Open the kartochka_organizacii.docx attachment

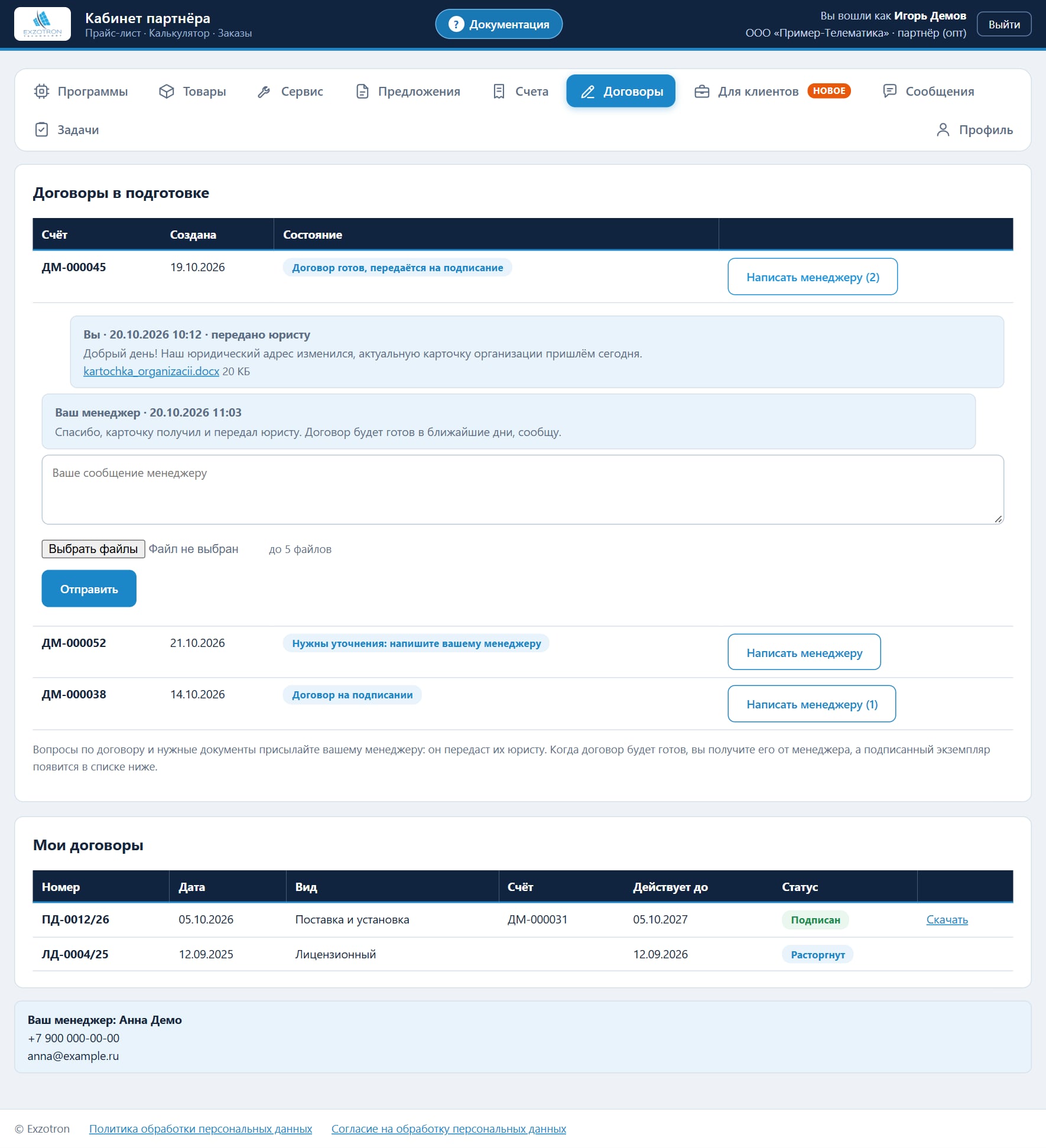tap(151, 371)
